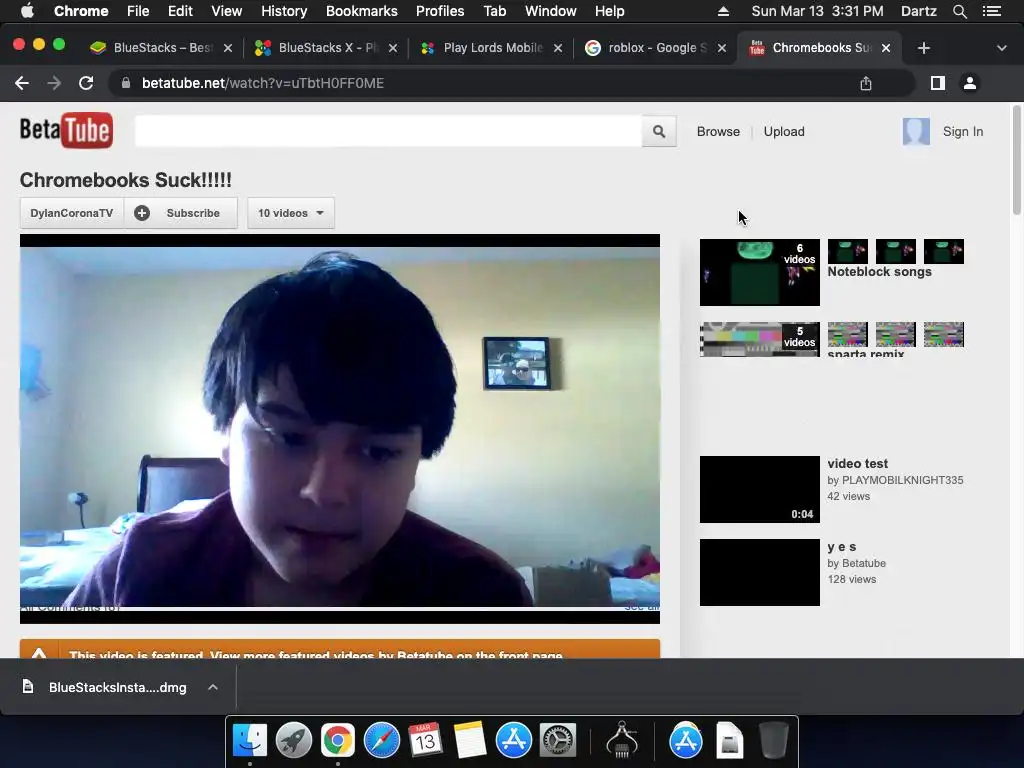Open the Help menu
This screenshot has height=768, width=1024.
coord(609,11)
